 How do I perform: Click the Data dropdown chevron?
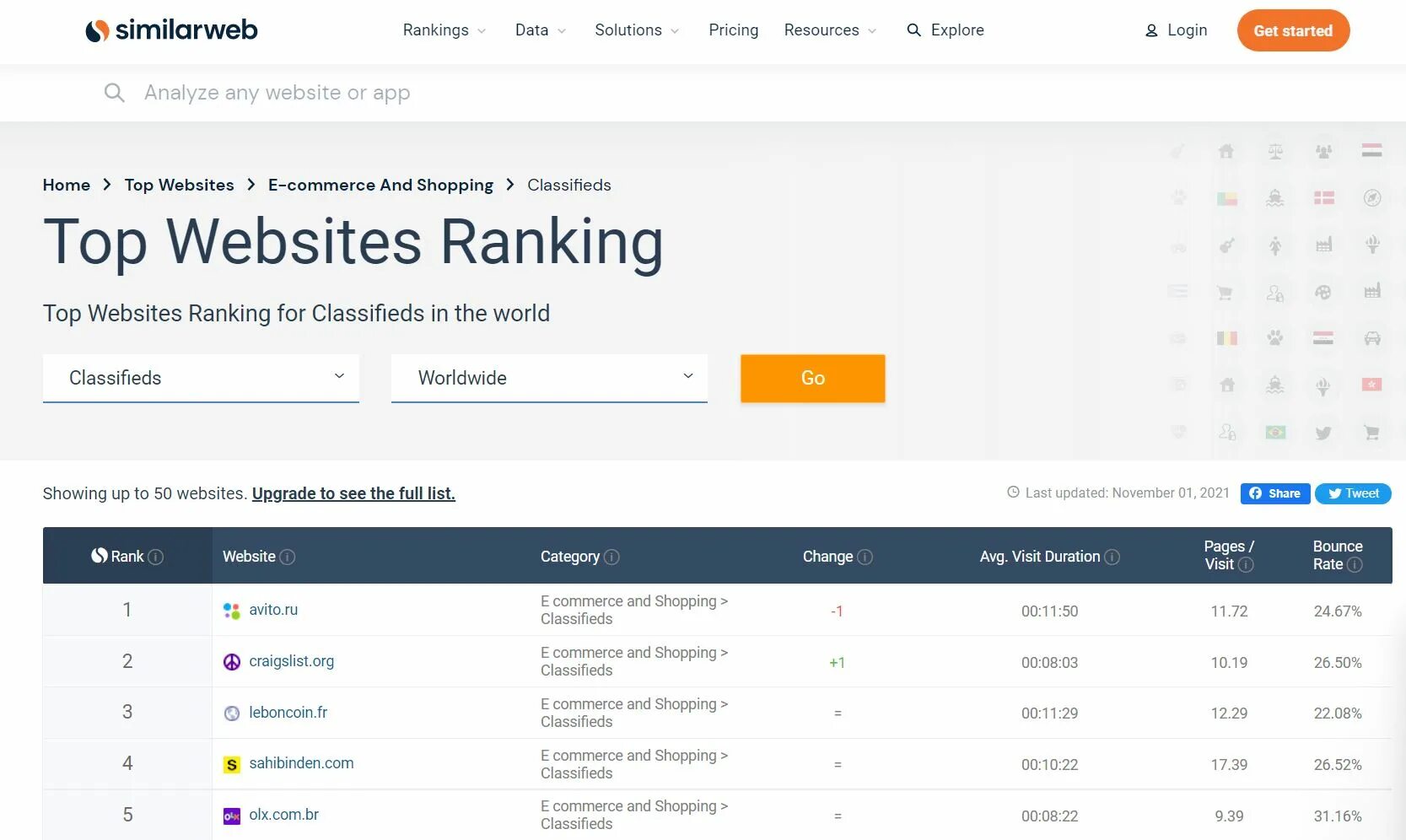coord(562,31)
